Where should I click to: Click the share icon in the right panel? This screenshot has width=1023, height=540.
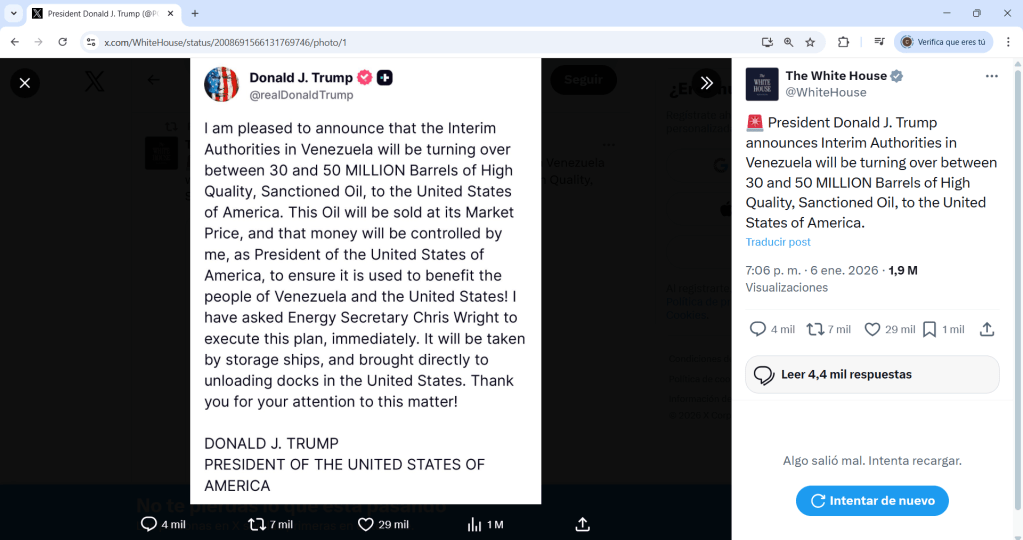(x=987, y=329)
